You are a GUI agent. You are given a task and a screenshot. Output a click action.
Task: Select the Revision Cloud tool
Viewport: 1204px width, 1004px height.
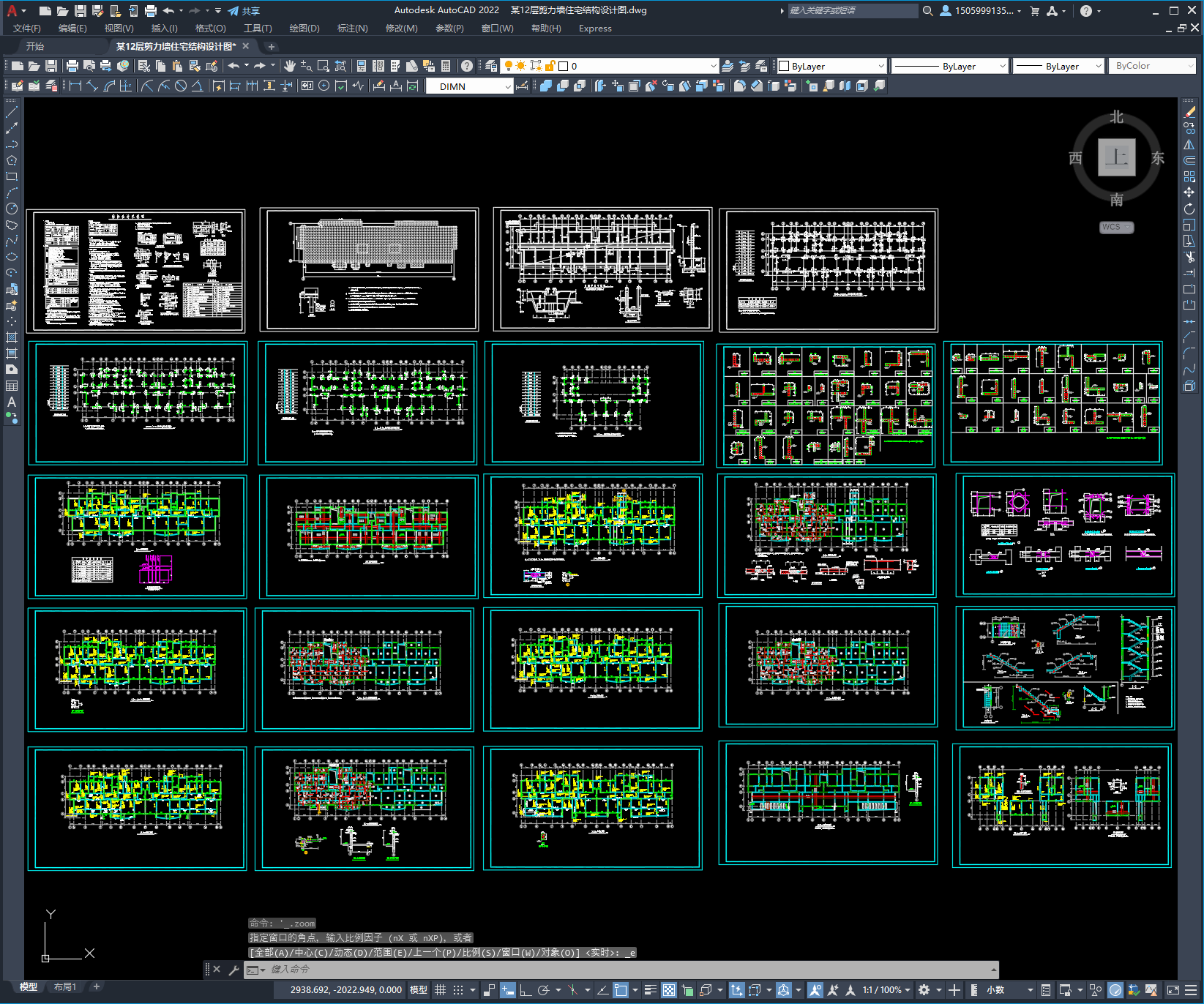pyautogui.click(x=12, y=225)
